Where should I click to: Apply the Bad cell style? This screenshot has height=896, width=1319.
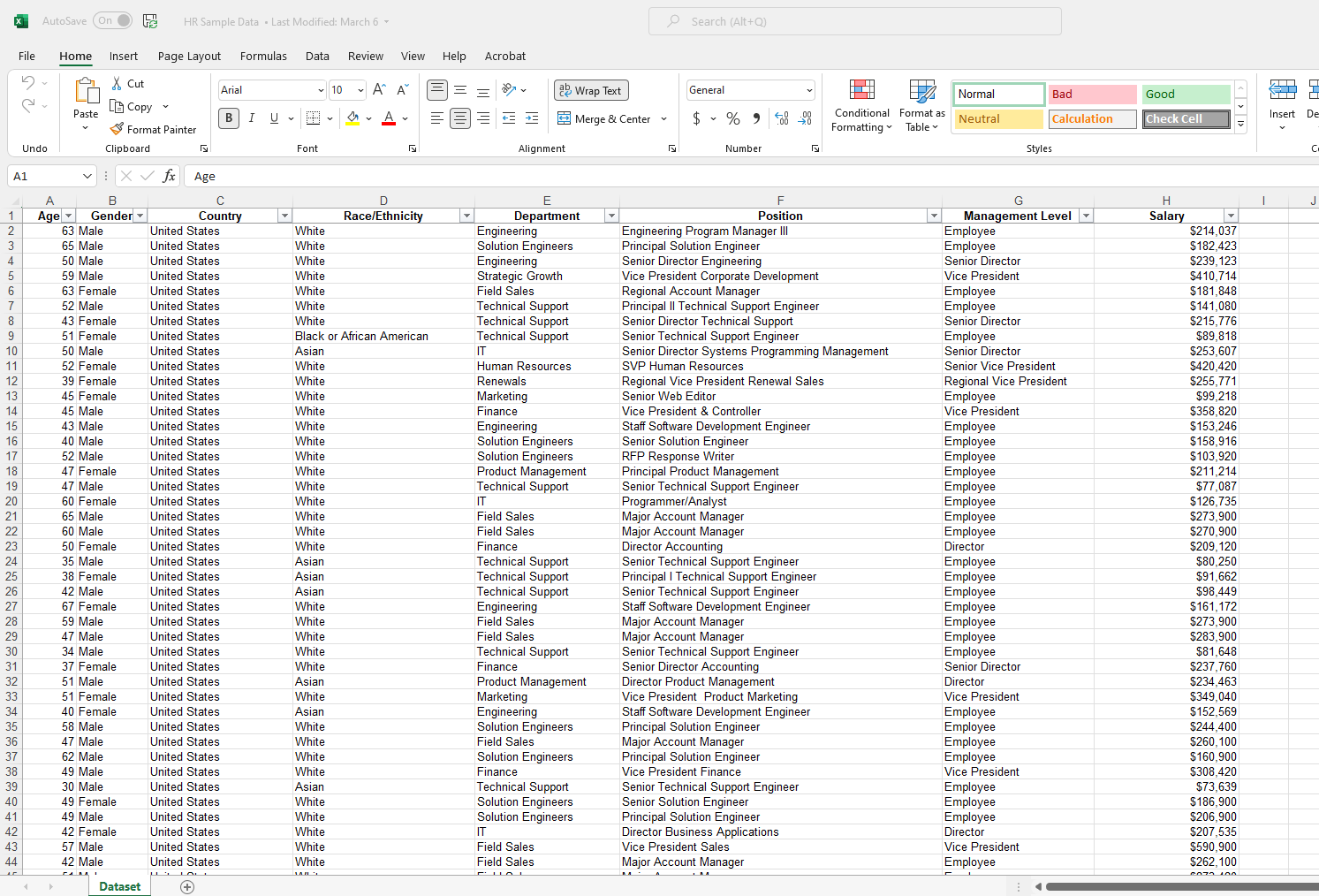1092,94
